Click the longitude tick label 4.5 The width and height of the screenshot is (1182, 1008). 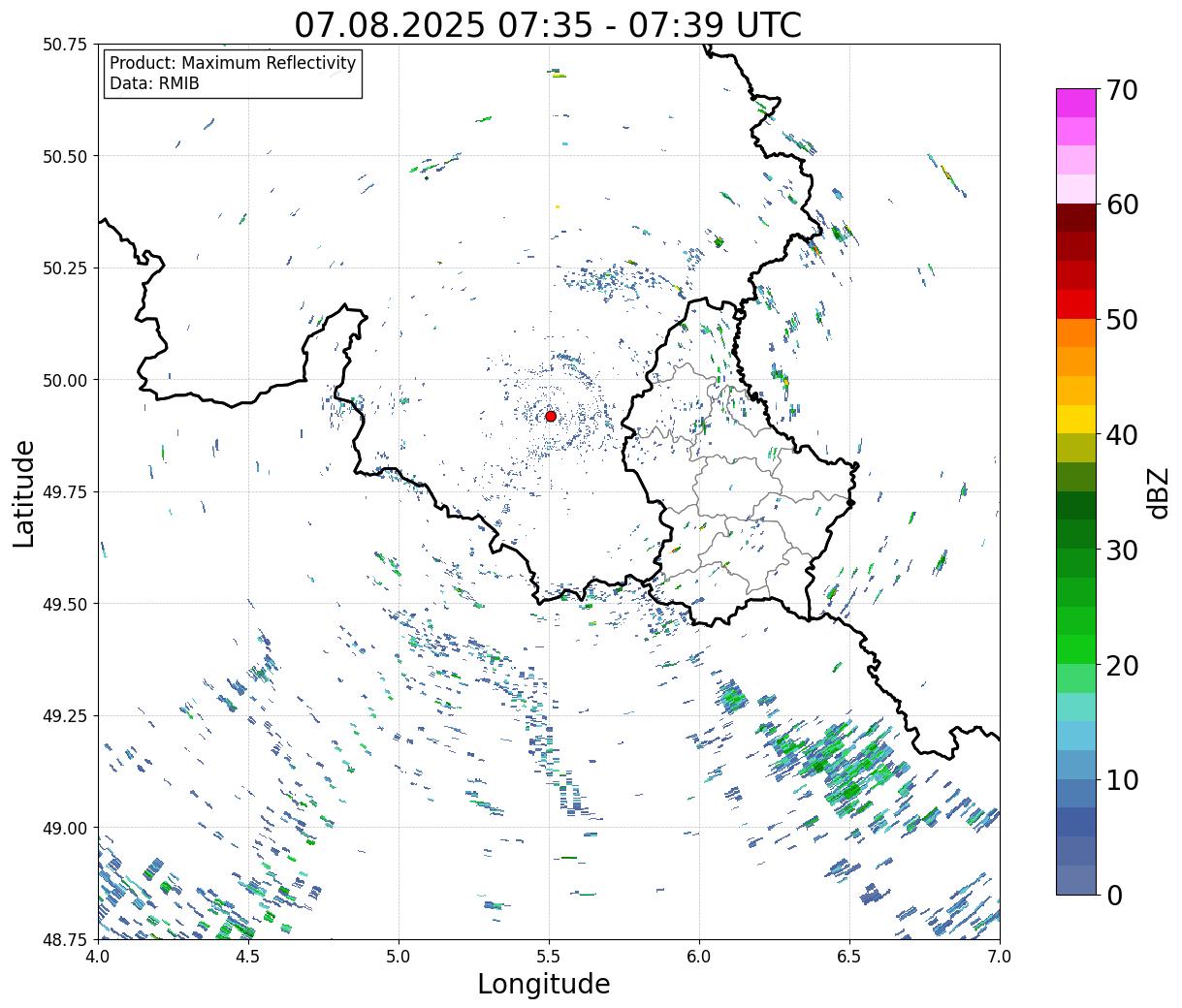(x=248, y=956)
